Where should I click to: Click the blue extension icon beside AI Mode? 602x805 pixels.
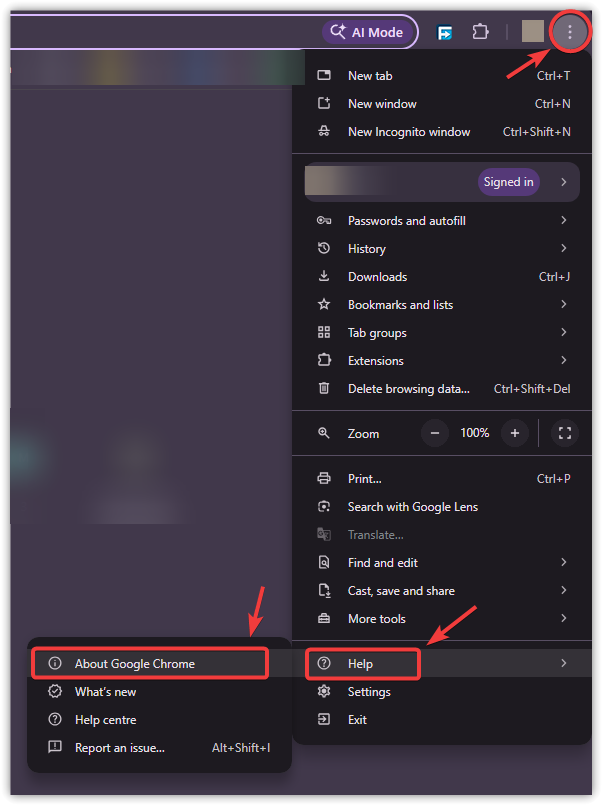pyautogui.click(x=445, y=32)
